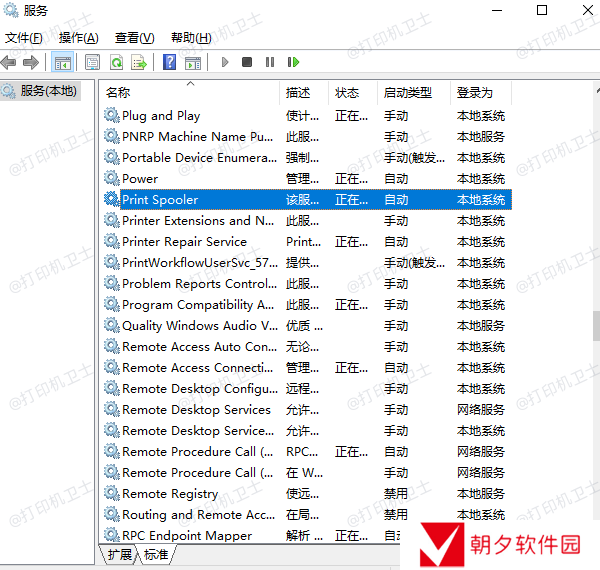The width and height of the screenshot is (600, 570).
Task: Click gear icon of Remote Desktop Services
Action: tap(112, 409)
